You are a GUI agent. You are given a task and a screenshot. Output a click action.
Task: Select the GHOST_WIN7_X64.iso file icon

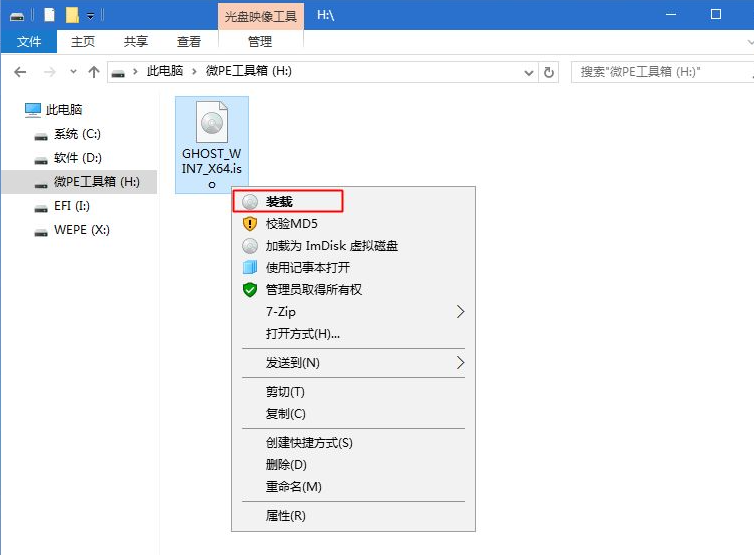coord(212,122)
